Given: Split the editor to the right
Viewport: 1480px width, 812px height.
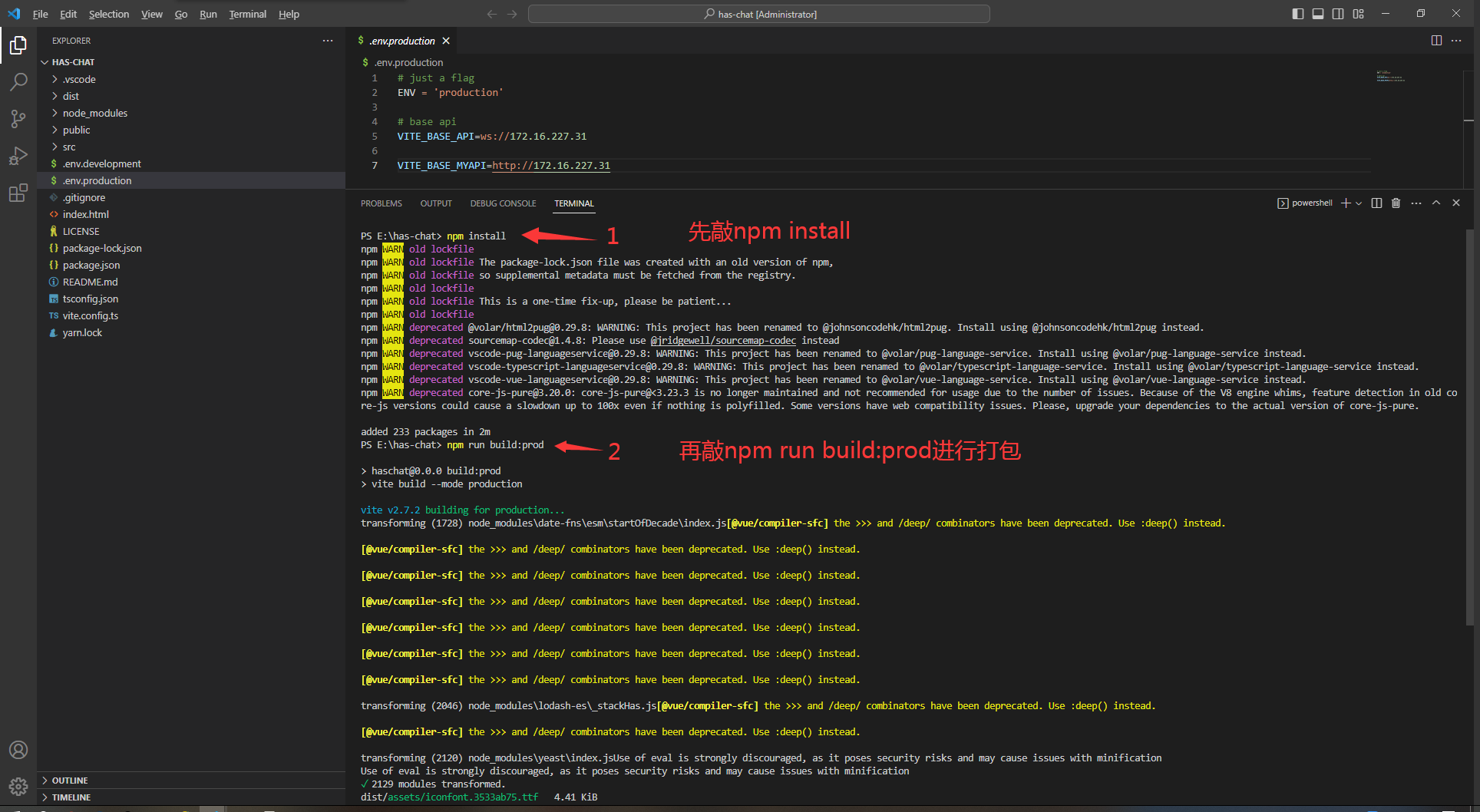Looking at the screenshot, I should click(x=1436, y=41).
